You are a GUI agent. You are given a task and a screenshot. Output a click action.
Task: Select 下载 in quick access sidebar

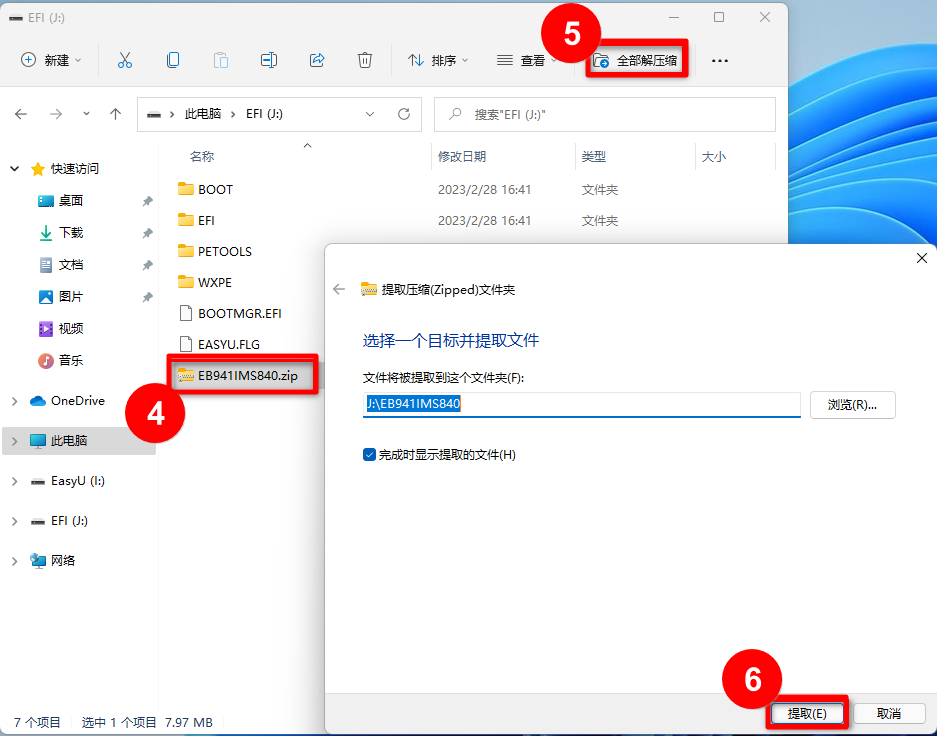pos(71,232)
